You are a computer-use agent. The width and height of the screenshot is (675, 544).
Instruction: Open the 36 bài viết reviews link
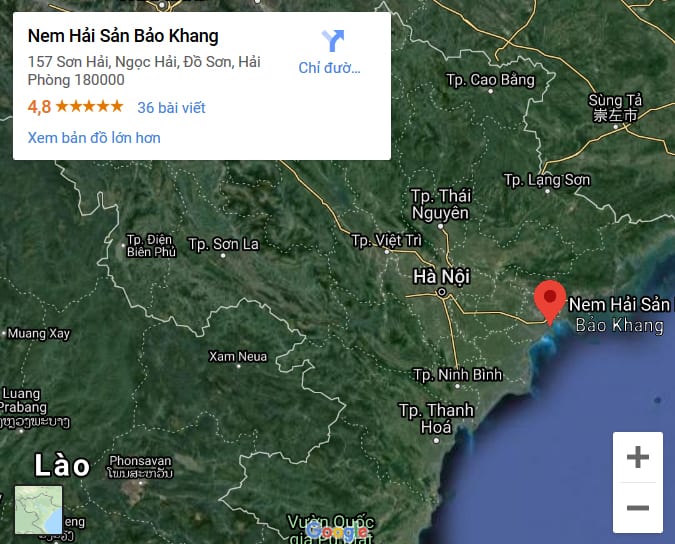pyautogui.click(x=171, y=108)
